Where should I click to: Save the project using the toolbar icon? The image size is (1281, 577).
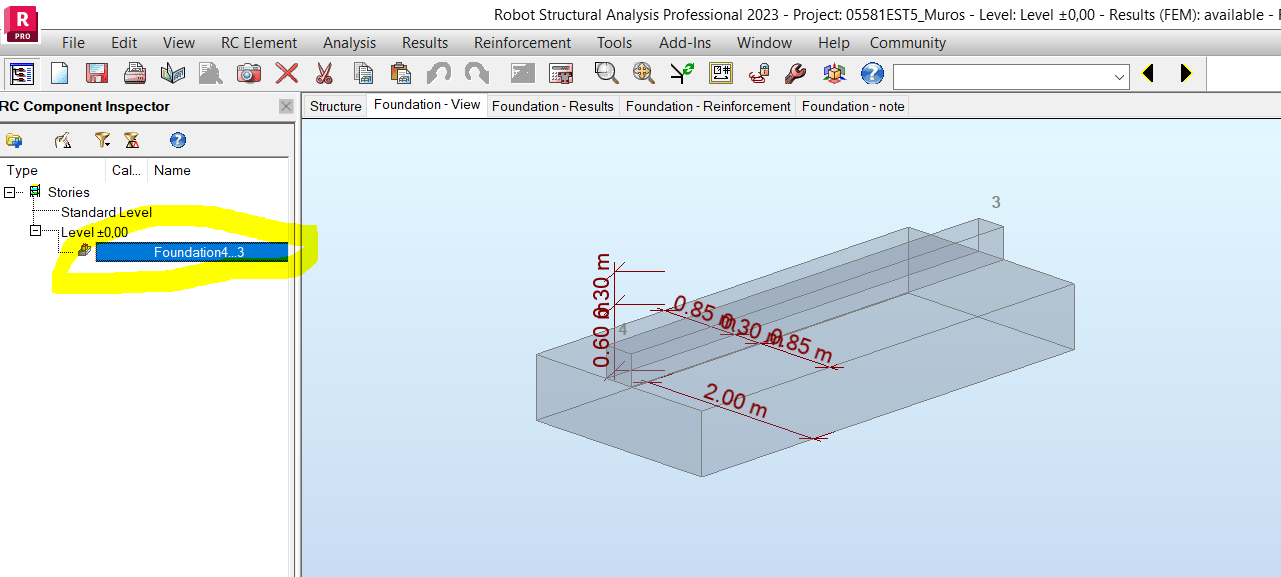pyautogui.click(x=96, y=73)
